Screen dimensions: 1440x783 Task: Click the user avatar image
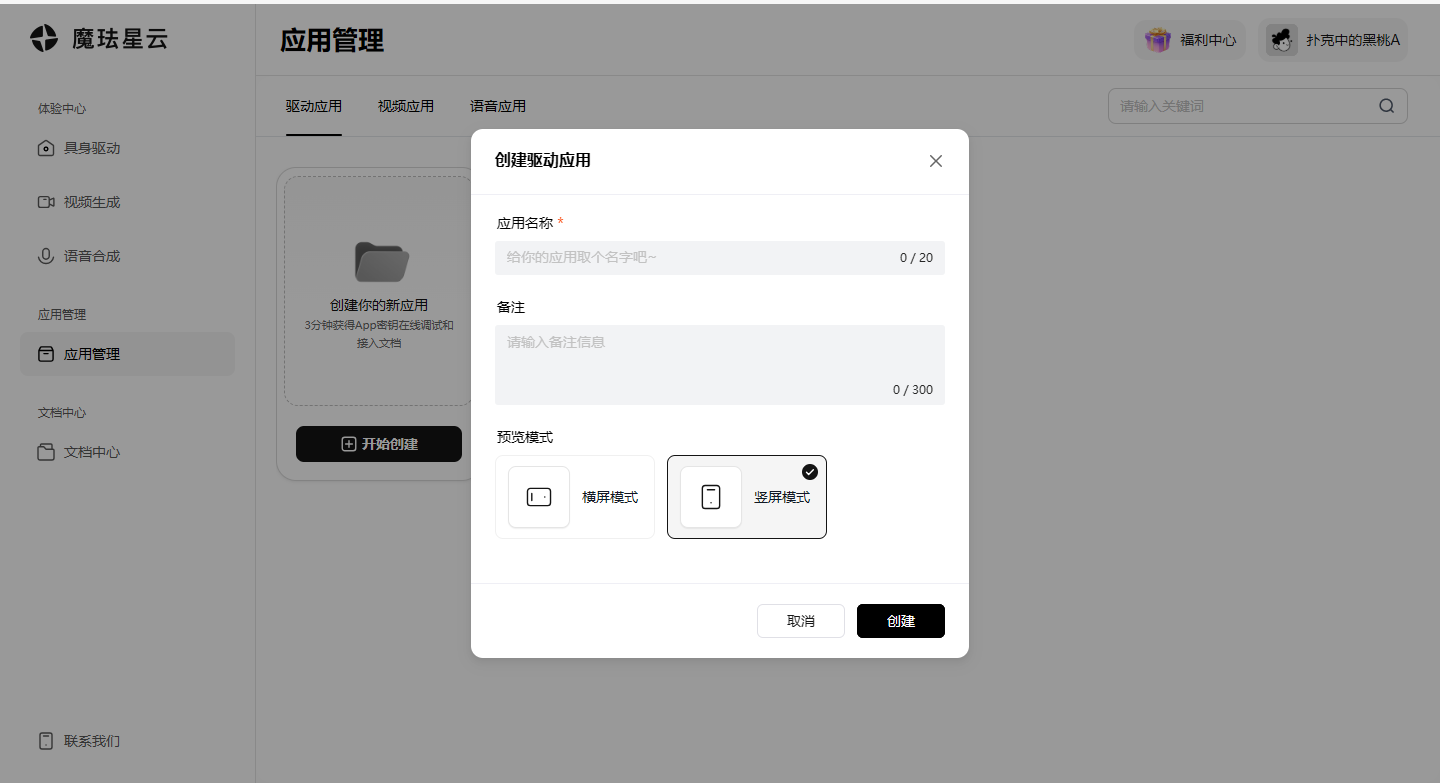pos(1282,40)
